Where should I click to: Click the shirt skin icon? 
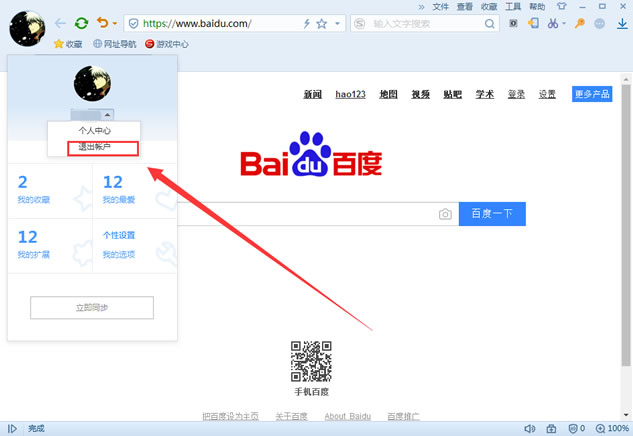(x=562, y=6)
